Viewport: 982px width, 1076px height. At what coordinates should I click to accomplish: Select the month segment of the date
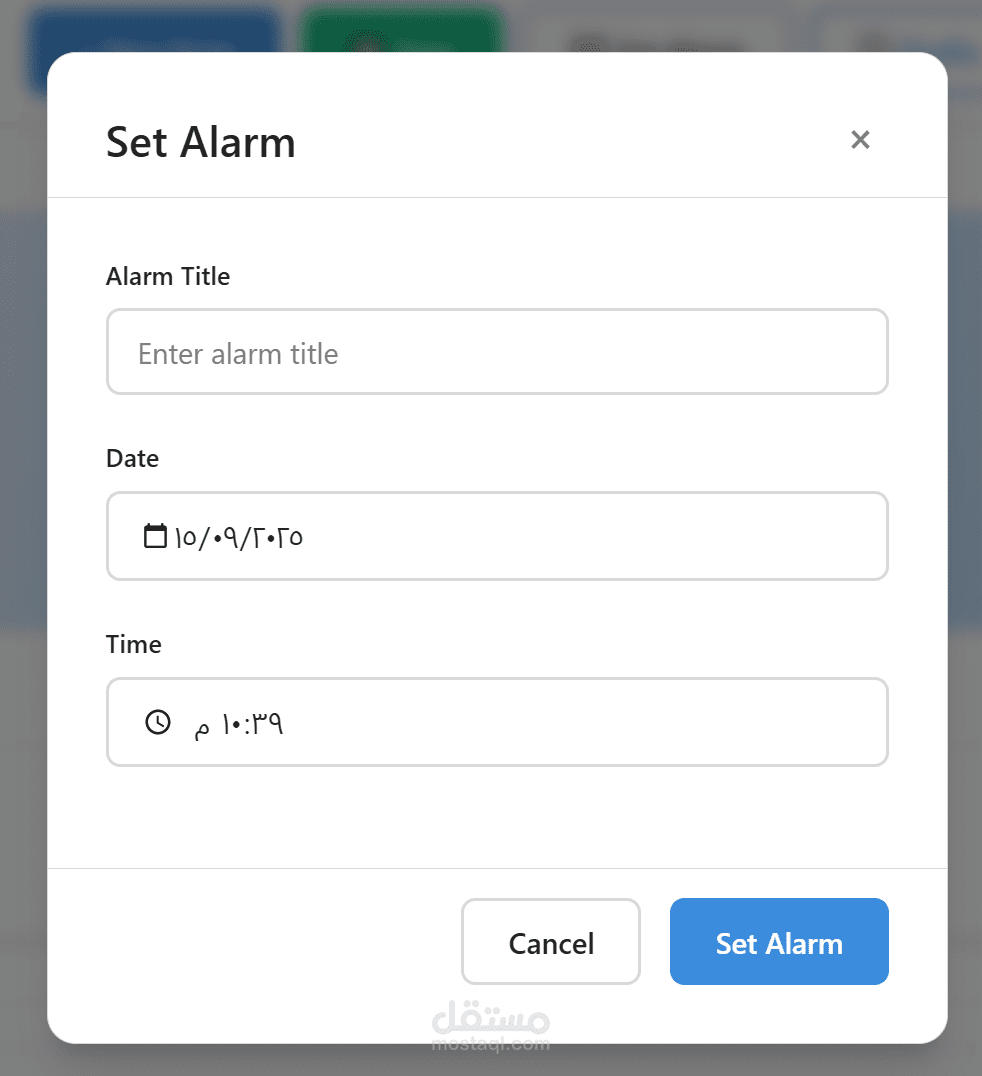(224, 537)
